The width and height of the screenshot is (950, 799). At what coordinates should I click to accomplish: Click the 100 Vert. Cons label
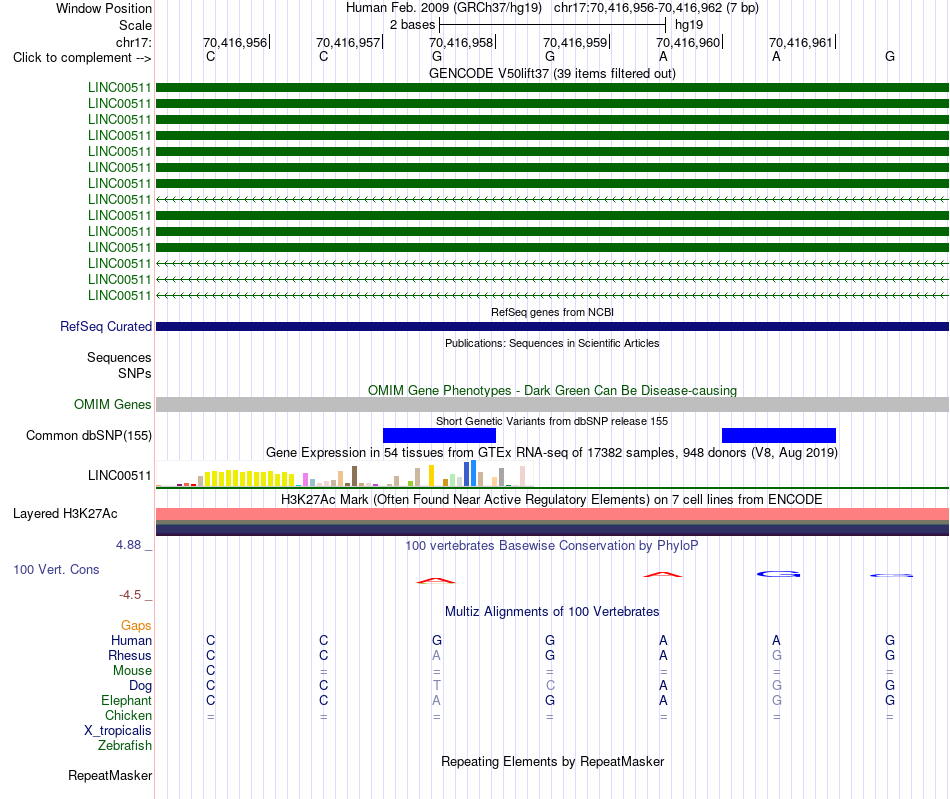tap(56, 569)
